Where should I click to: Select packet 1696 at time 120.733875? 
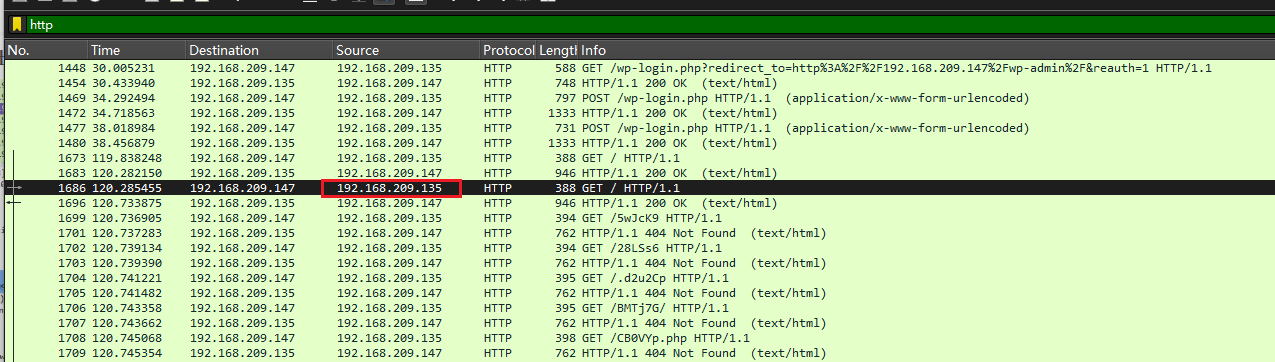tap(640, 203)
